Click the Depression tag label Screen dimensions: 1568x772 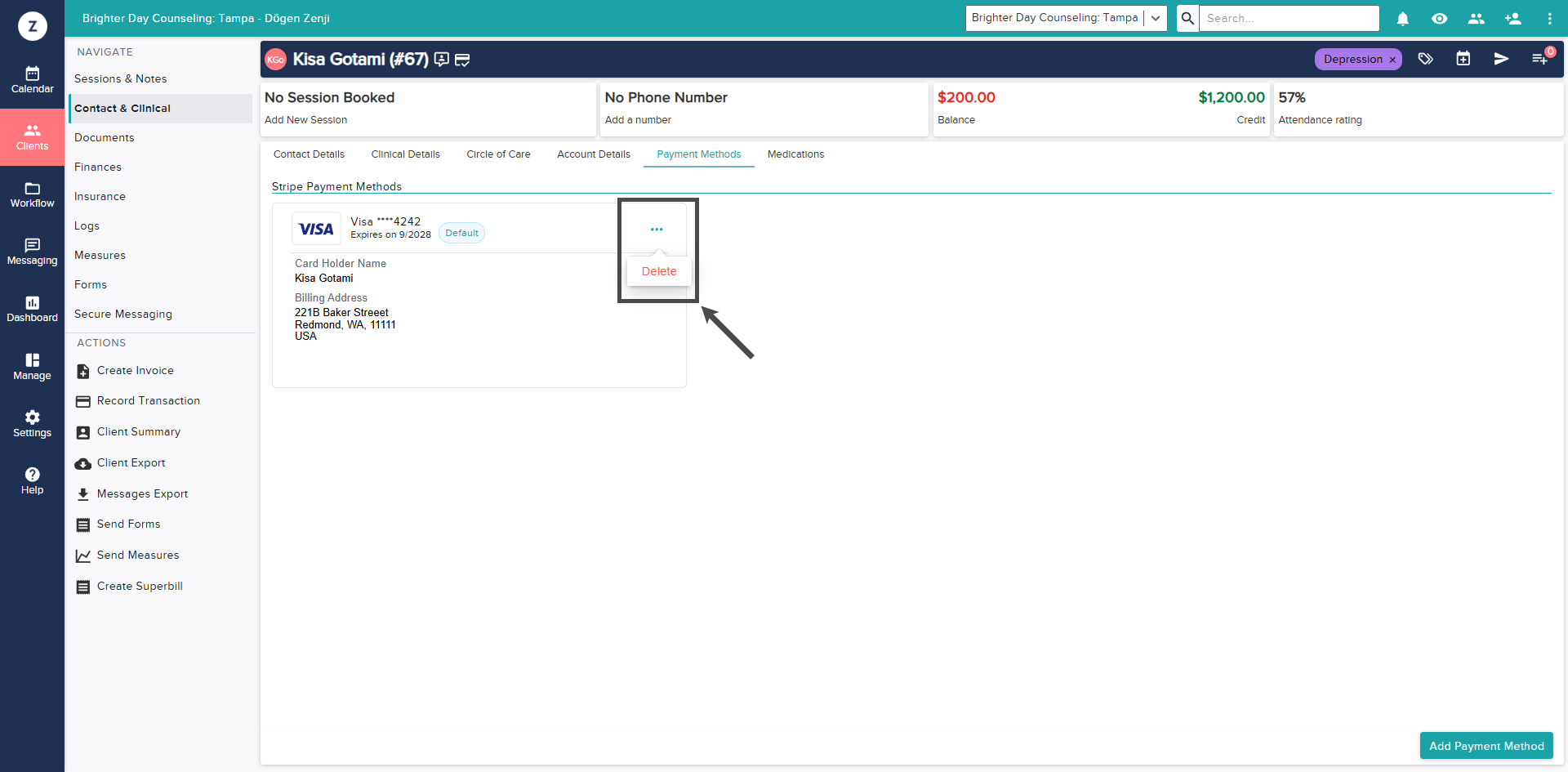click(1352, 60)
